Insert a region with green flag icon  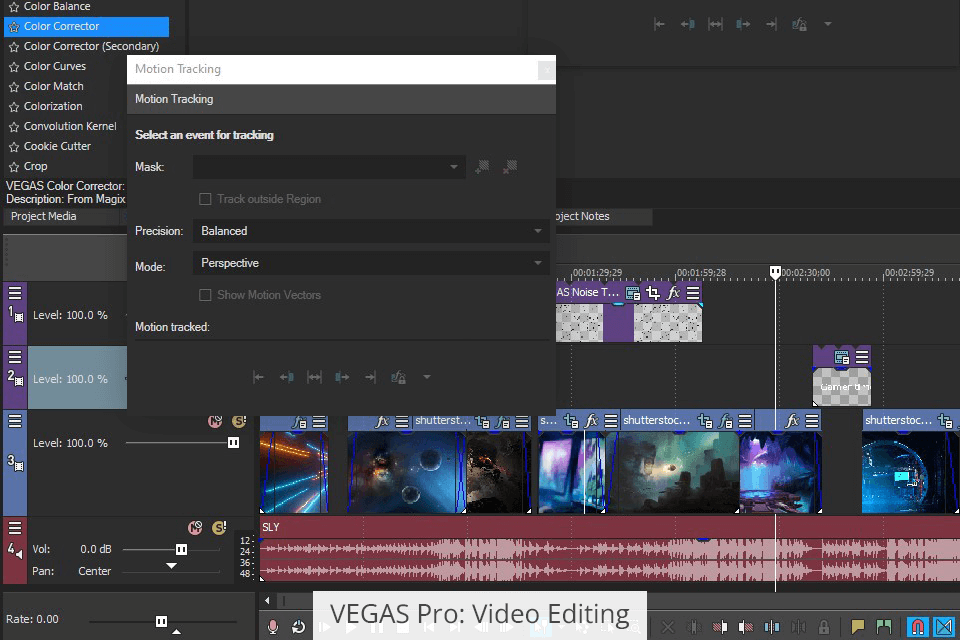(883, 627)
